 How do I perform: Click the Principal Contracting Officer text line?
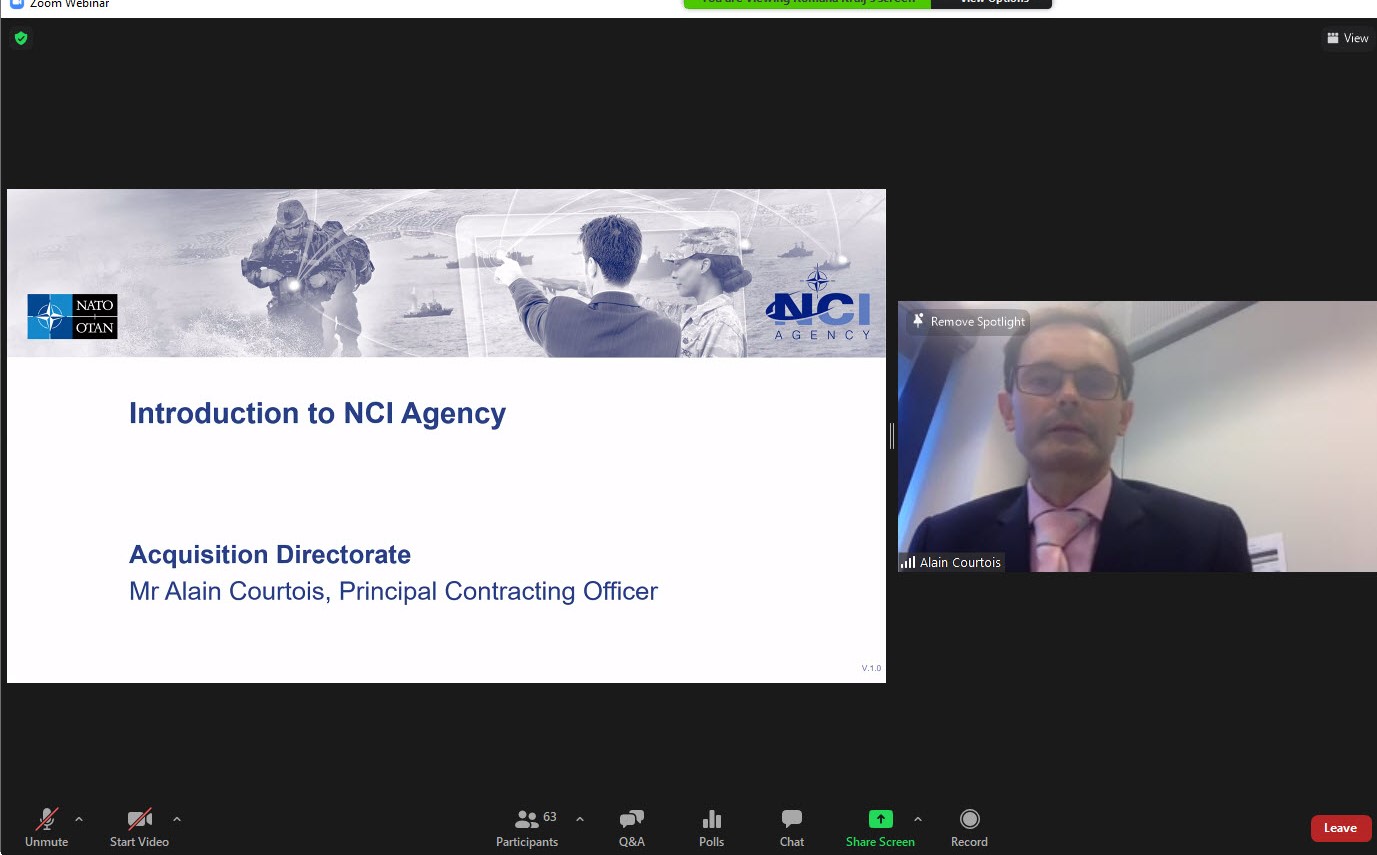click(x=393, y=591)
